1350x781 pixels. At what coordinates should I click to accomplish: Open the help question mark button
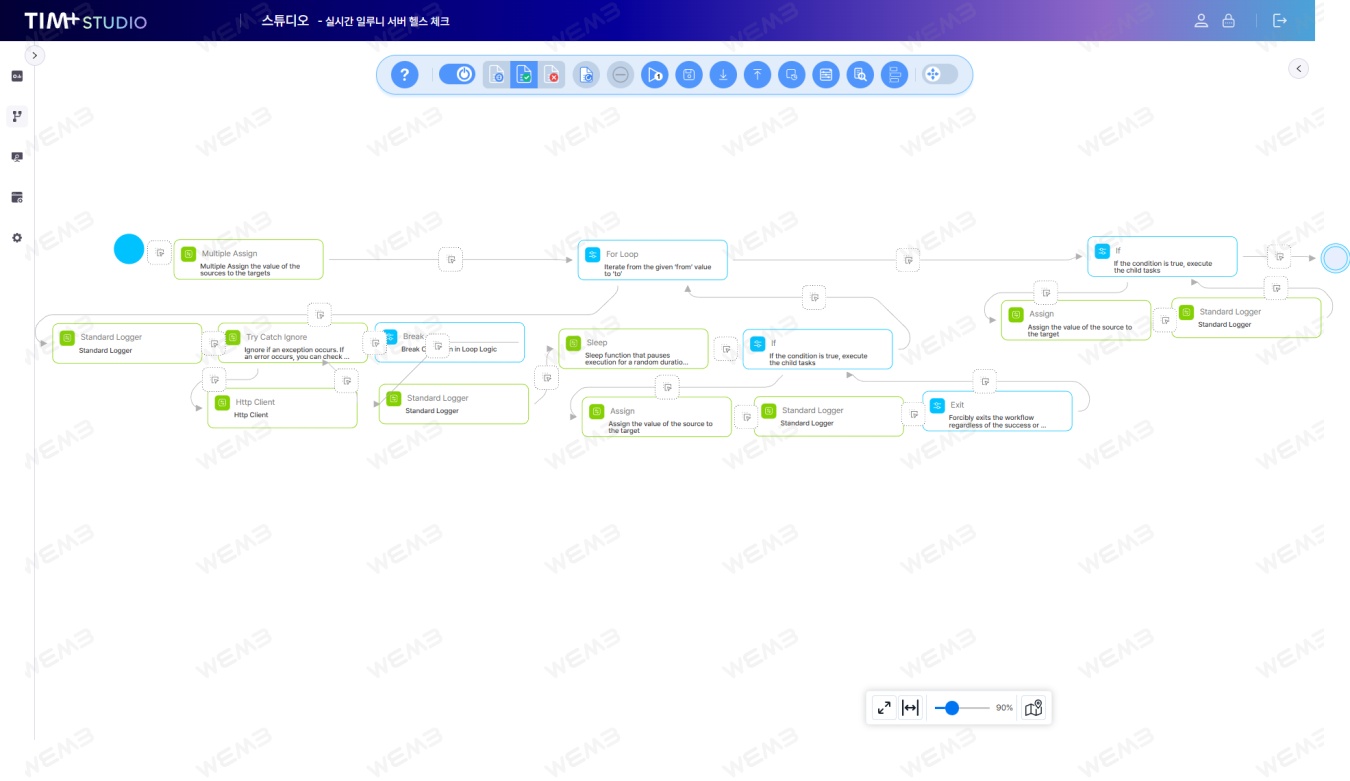pyautogui.click(x=404, y=75)
